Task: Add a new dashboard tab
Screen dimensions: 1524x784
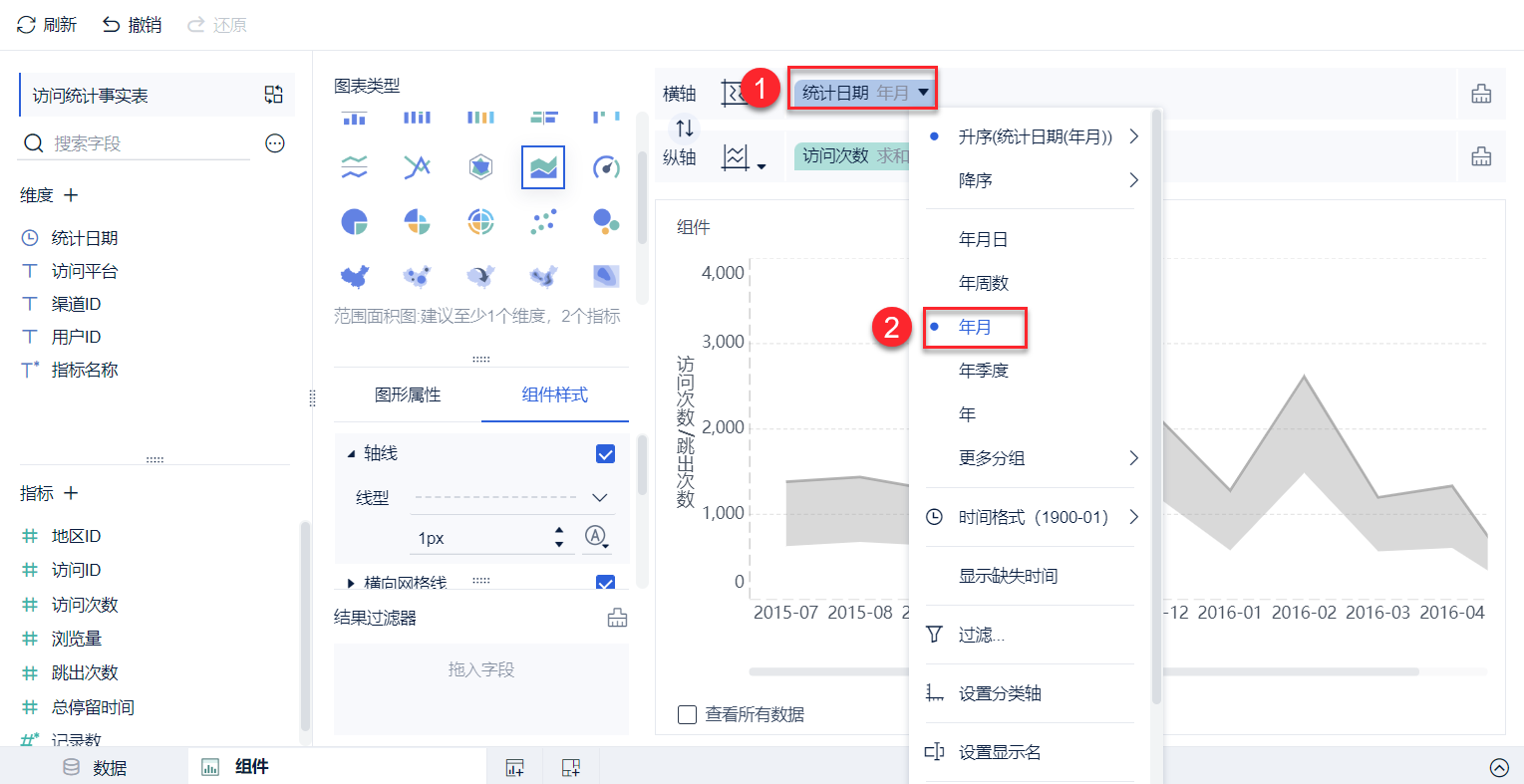Action: [x=571, y=767]
